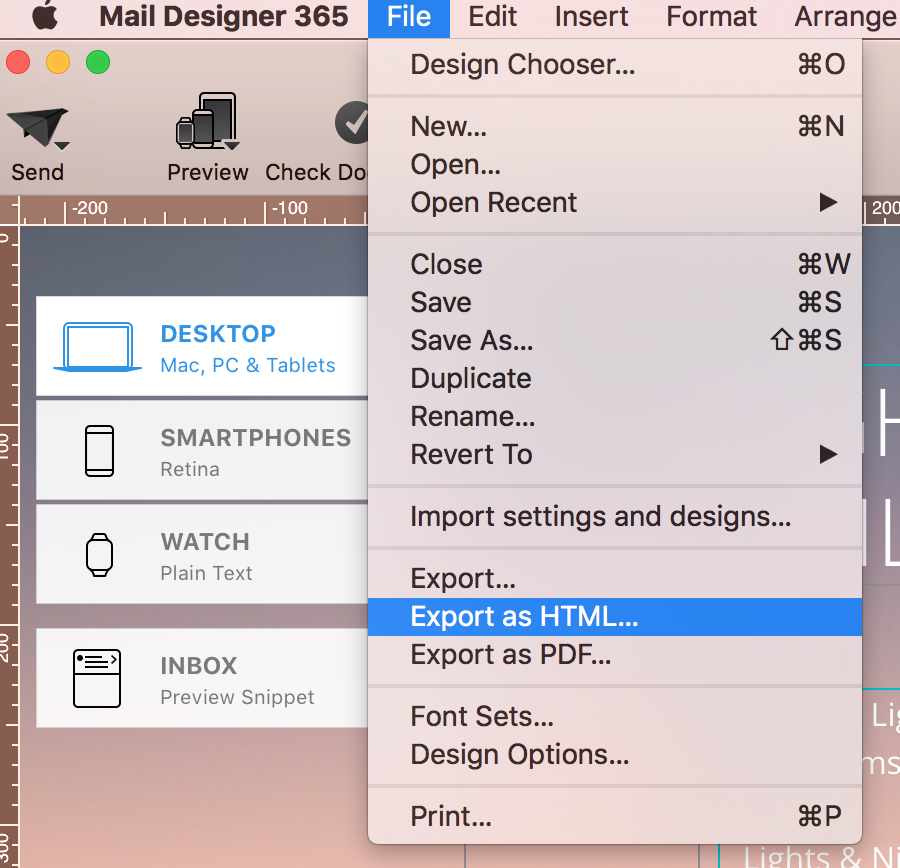Click the WATCH heading text
The width and height of the screenshot is (900, 868).
[x=205, y=542]
